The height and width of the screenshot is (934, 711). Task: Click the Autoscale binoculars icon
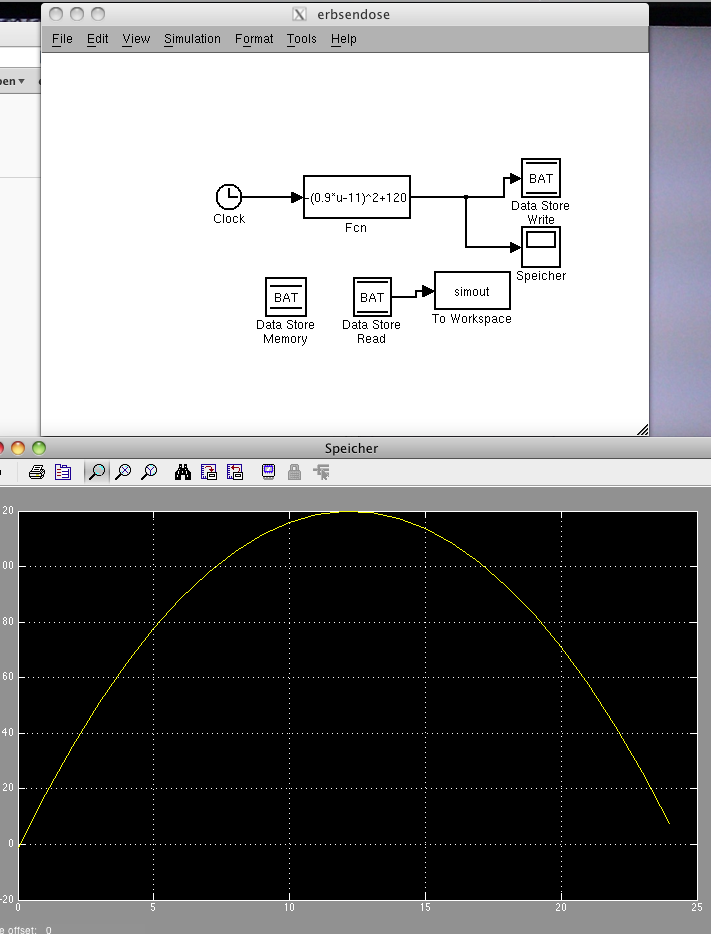(183, 472)
